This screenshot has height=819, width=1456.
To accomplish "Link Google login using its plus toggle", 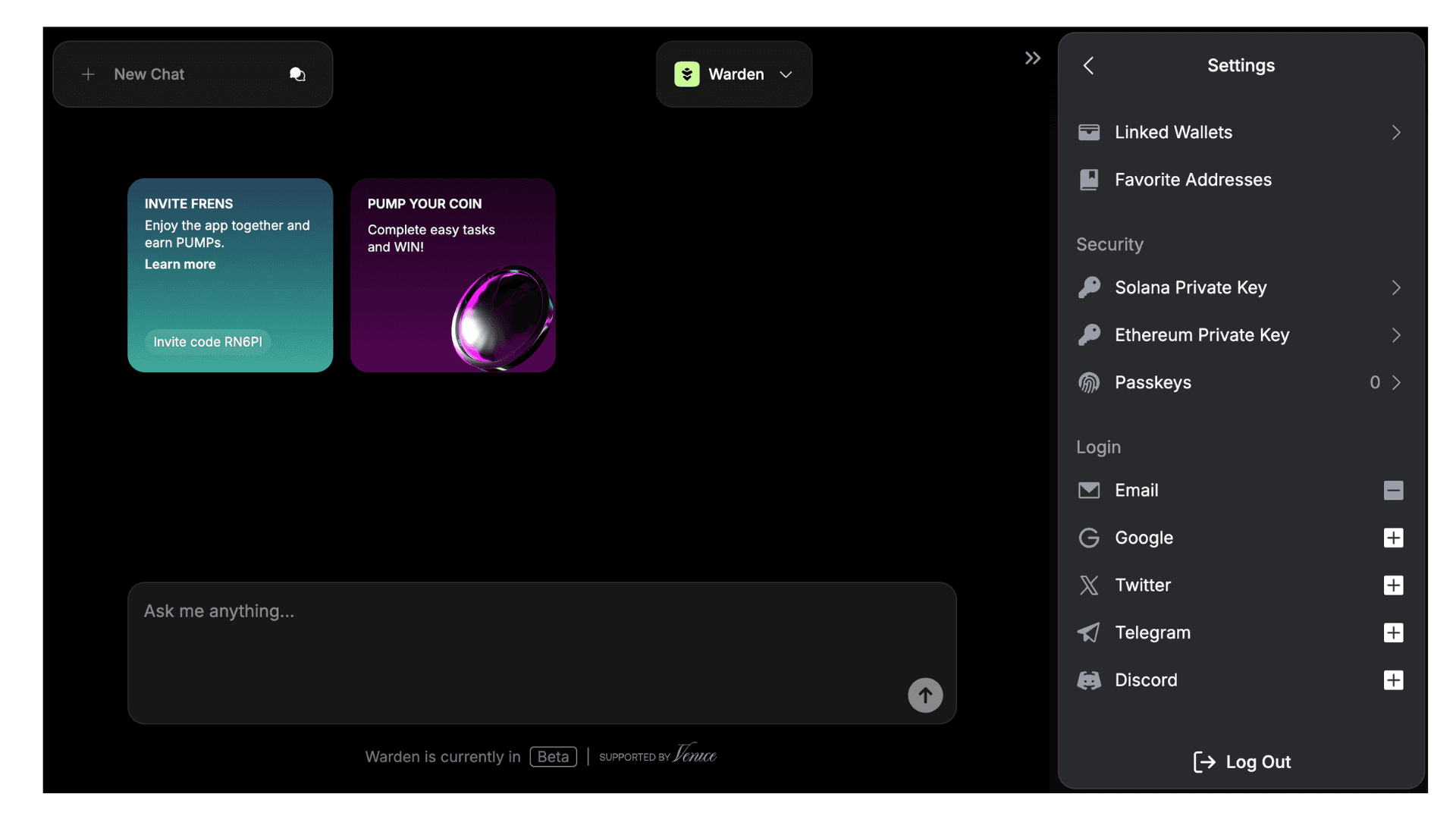I will (1393, 538).
